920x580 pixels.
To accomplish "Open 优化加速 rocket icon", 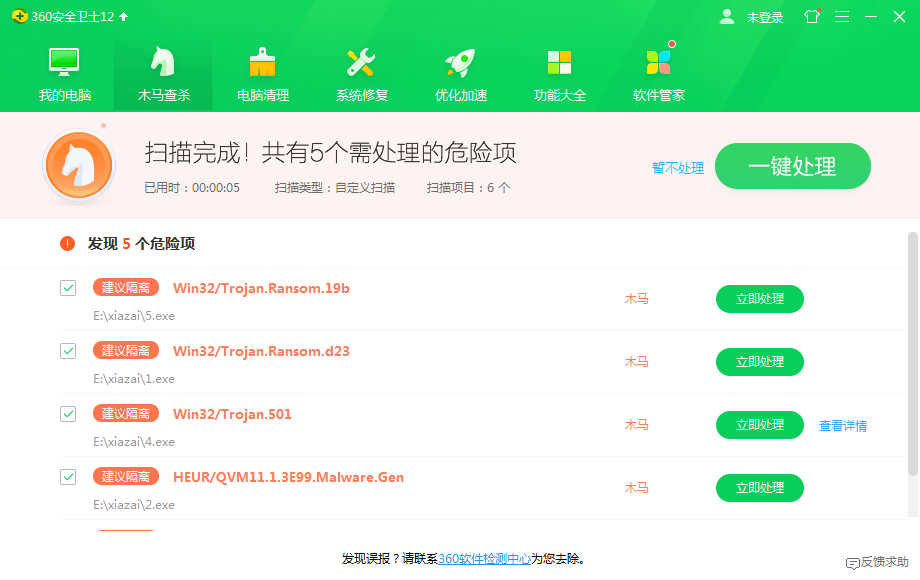I will point(460,62).
